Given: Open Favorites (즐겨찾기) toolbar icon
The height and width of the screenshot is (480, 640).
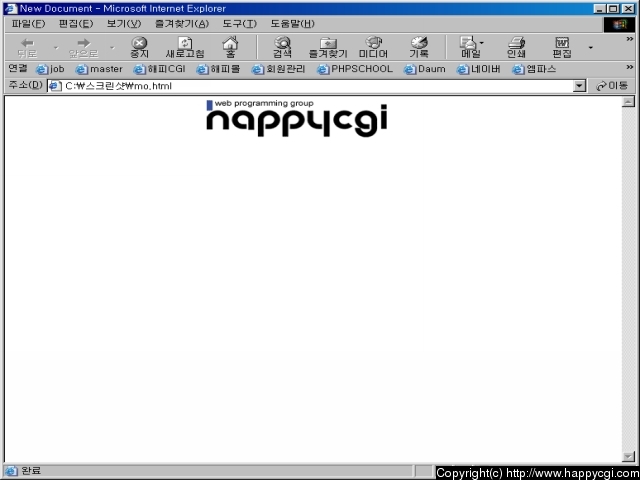Looking at the screenshot, I should pyautogui.click(x=328, y=47).
